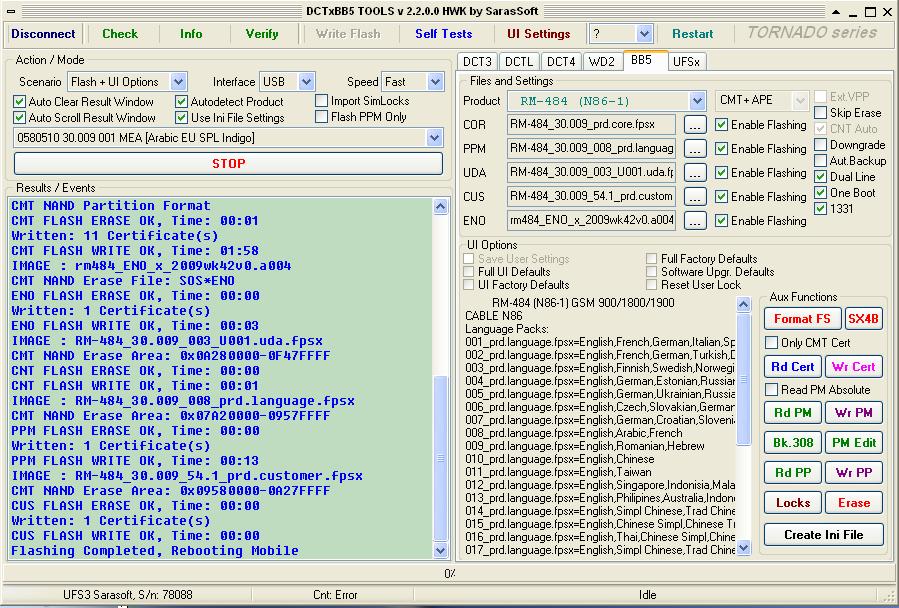The width and height of the screenshot is (899, 608).
Task: Switch to the UFSx tab
Action: 686,61
